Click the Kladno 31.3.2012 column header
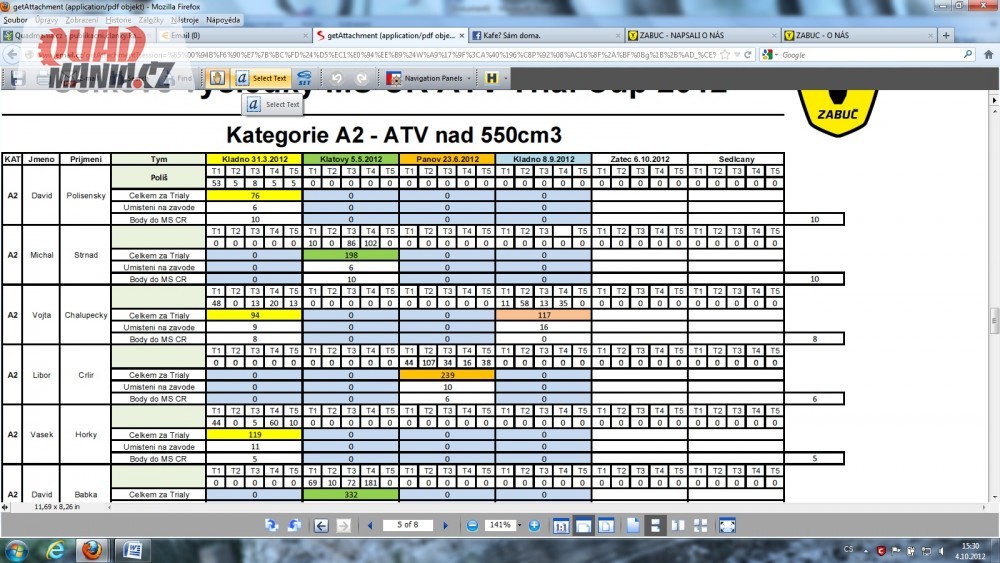Viewport: 1000px width, 563px height. [x=254, y=159]
